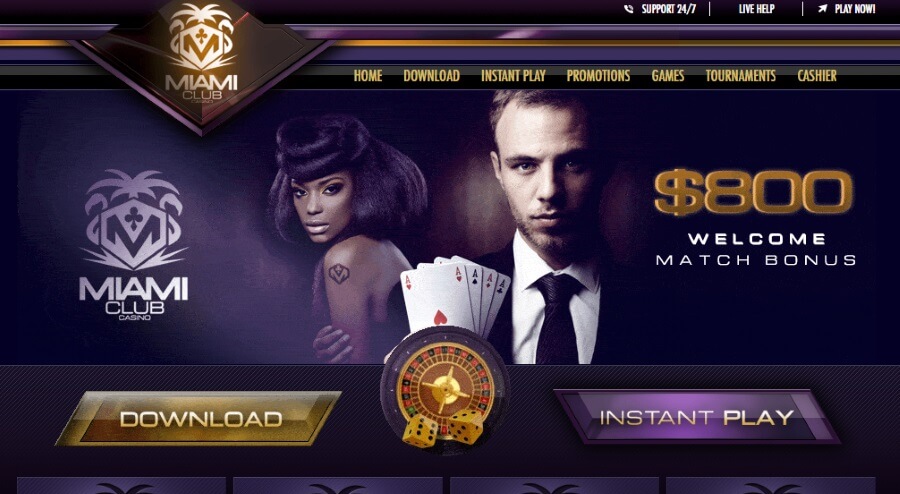Click the purple Instant Play button
900x494 pixels.
(x=697, y=417)
